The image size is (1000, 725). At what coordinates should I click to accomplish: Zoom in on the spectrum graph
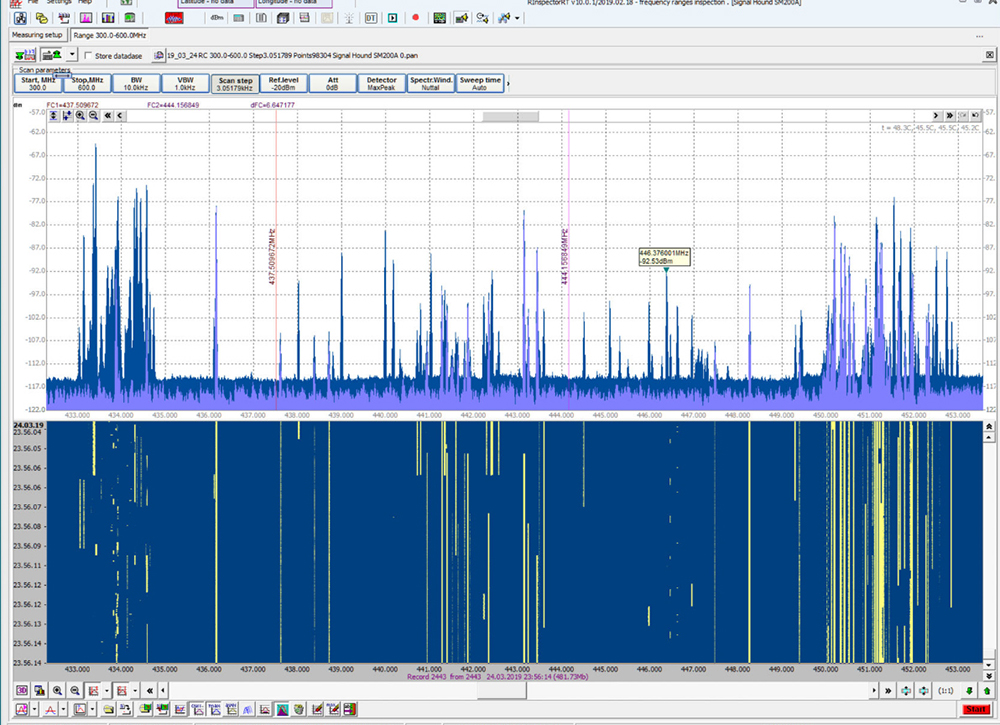point(80,115)
